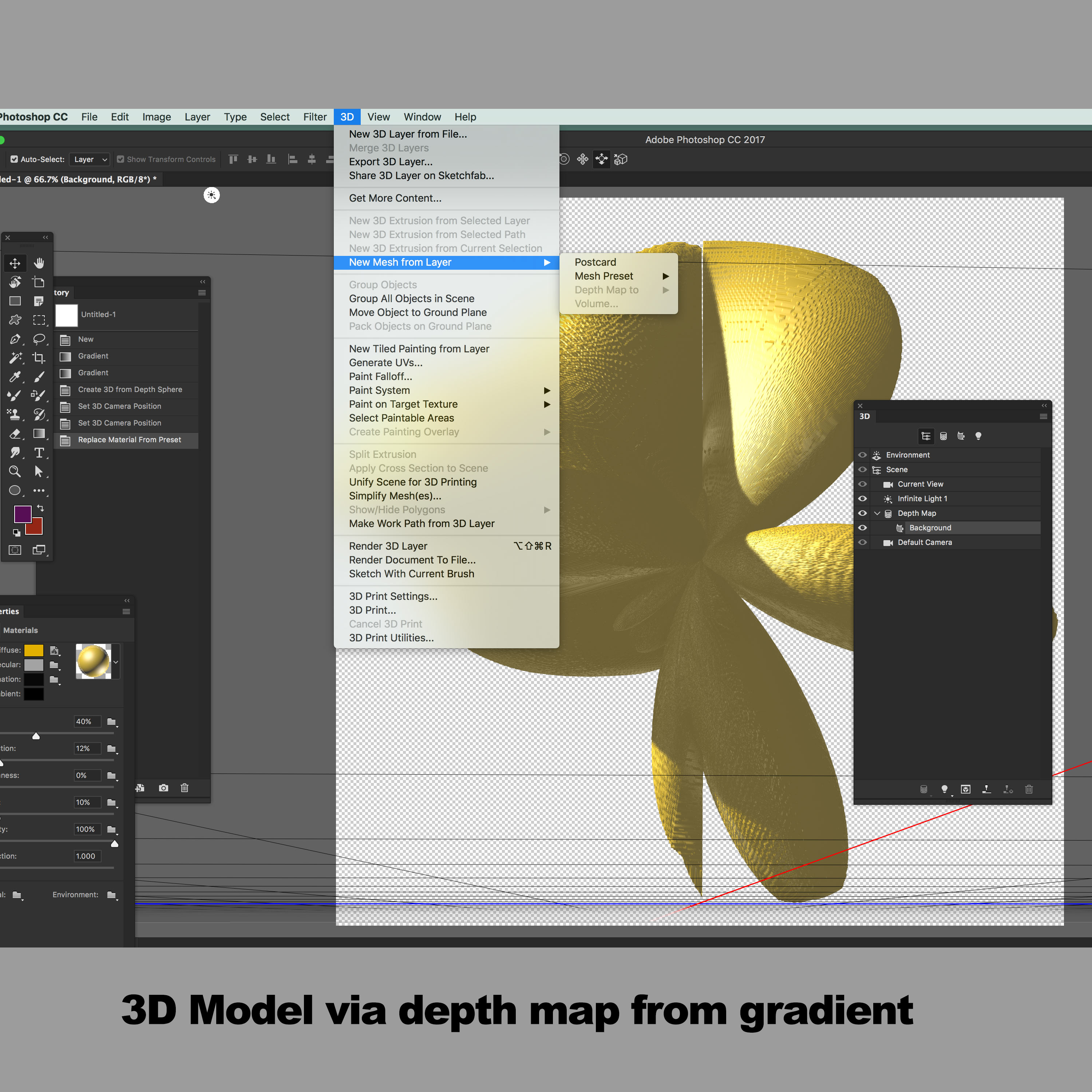Select the Lasso tool
This screenshot has width=1092, height=1092.
[39, 339]
